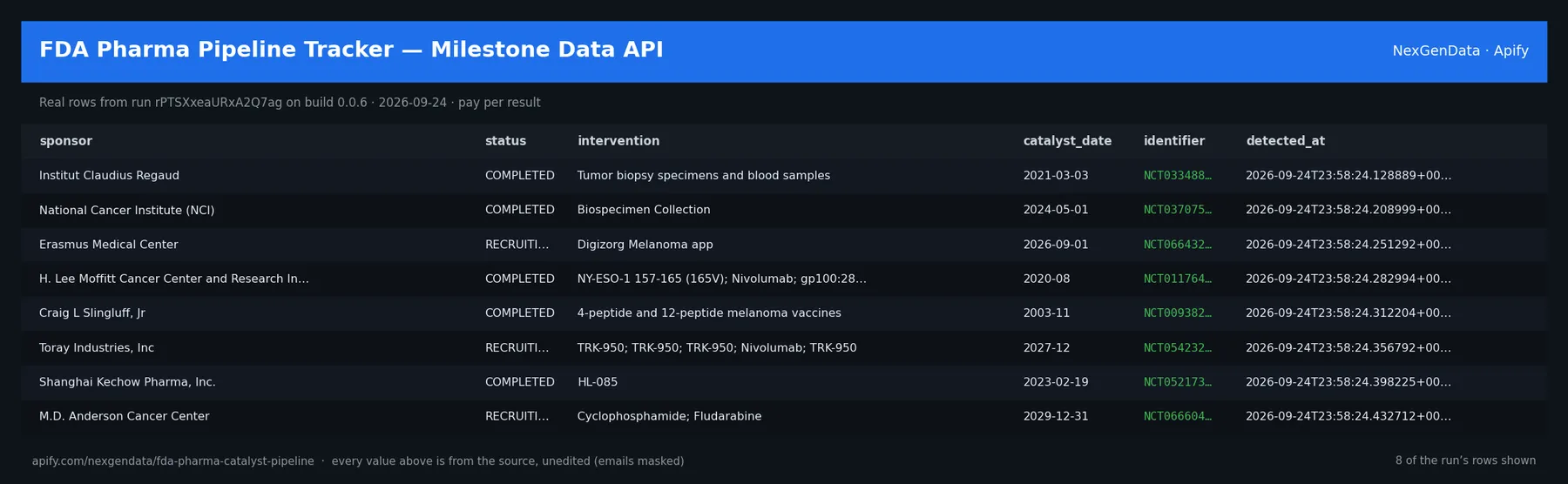Click the FDA Pharma Pipeline Tracker title
1568x484 pixels.
(x=351, y=50)
